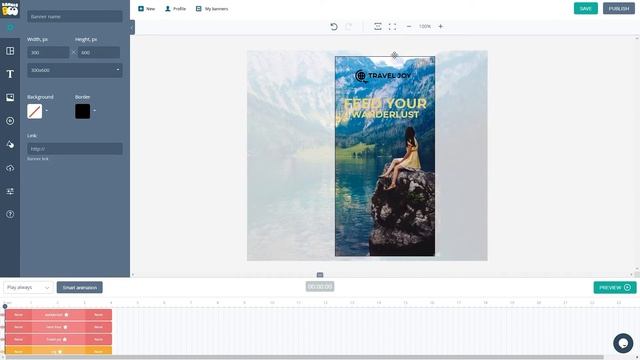Select the TRAVEL JOY logo on banner
Viewport: 640px width, 360px height.
click(x=383, y=76)
